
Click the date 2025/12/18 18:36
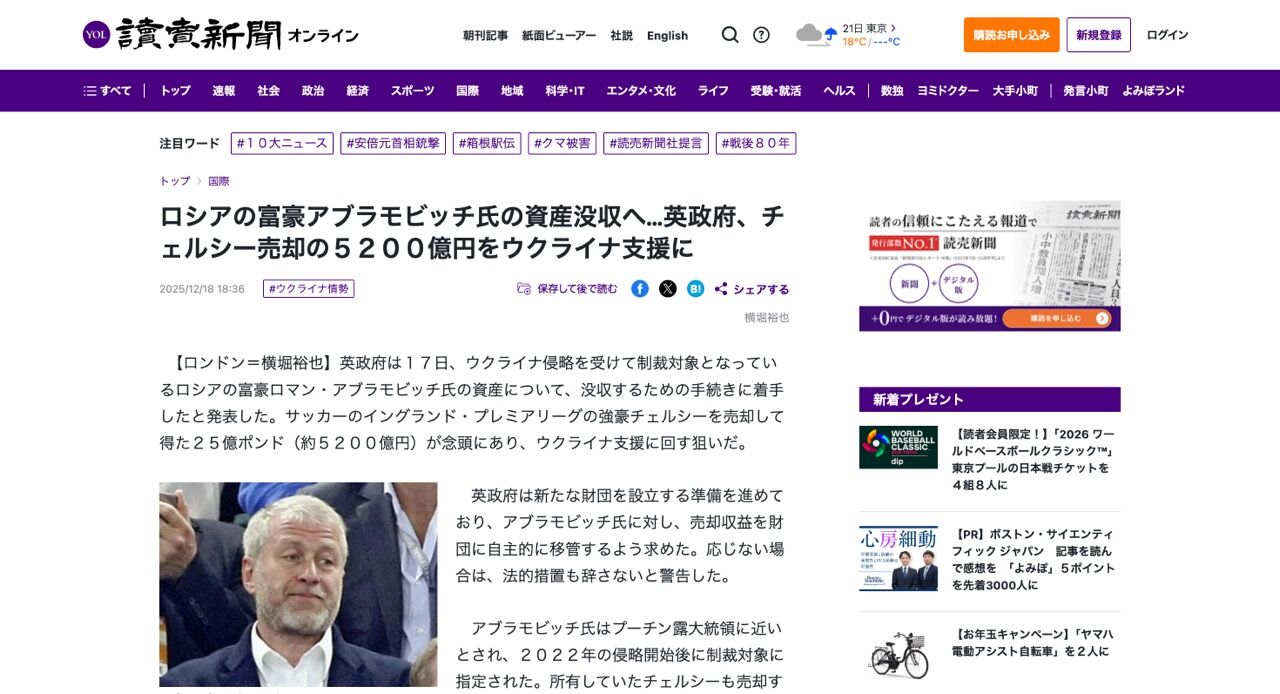[202, 289]
